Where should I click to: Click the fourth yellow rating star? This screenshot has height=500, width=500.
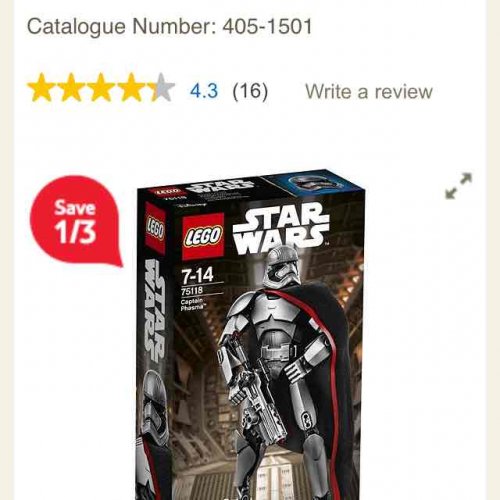point(131,87)
